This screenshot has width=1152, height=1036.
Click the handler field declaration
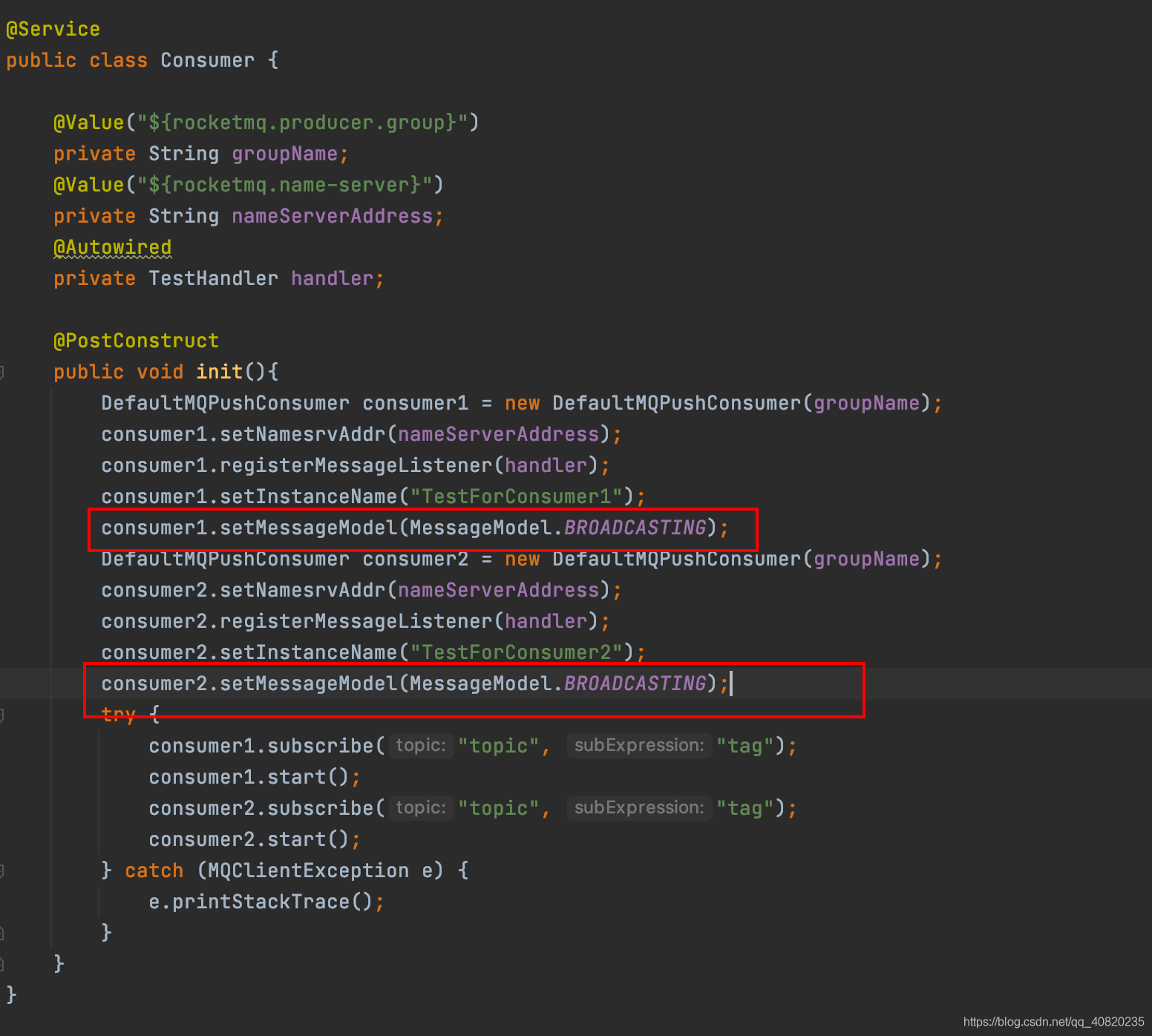pos(332,279)
